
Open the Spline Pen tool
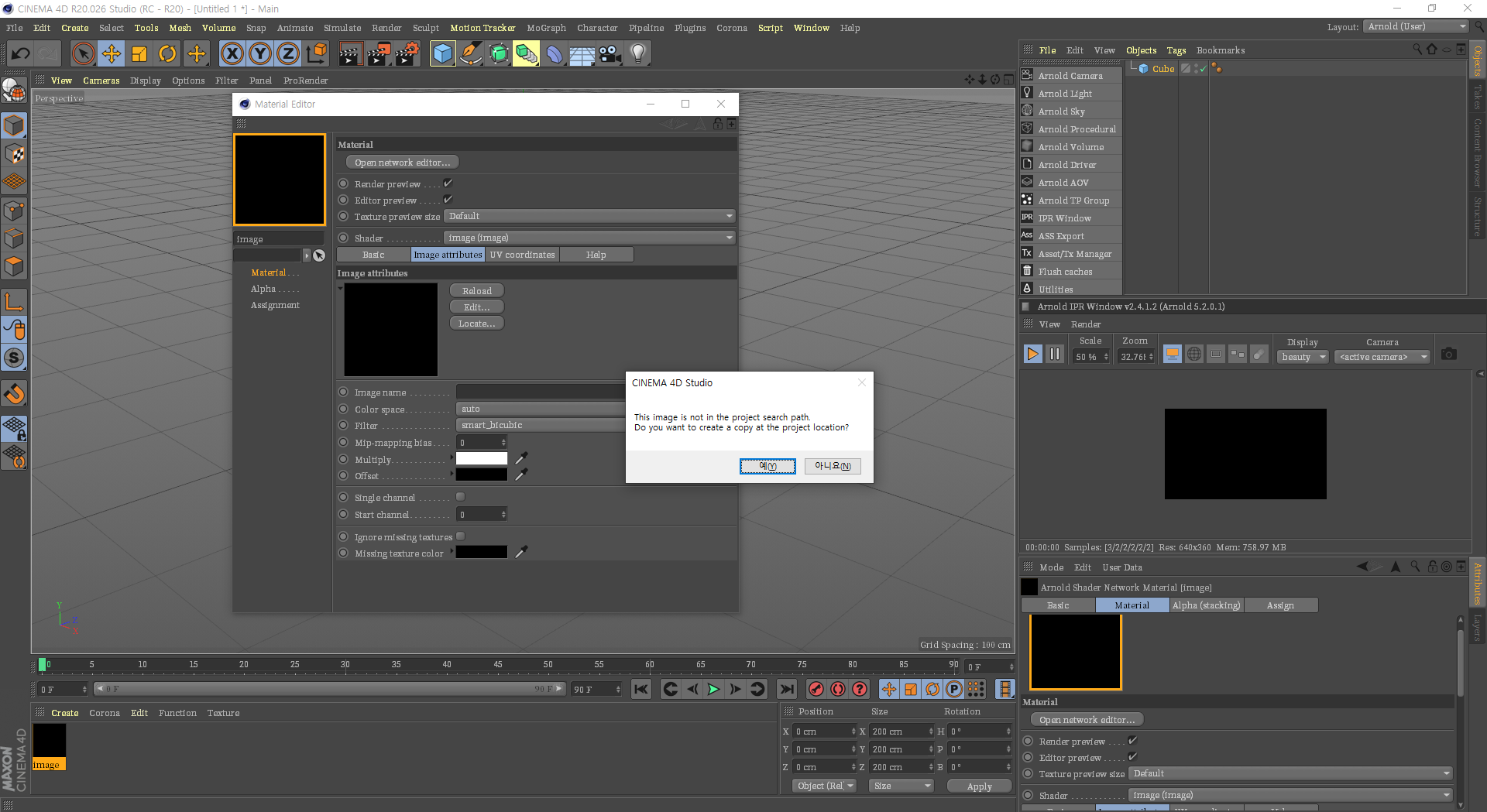tap(470, 53)
